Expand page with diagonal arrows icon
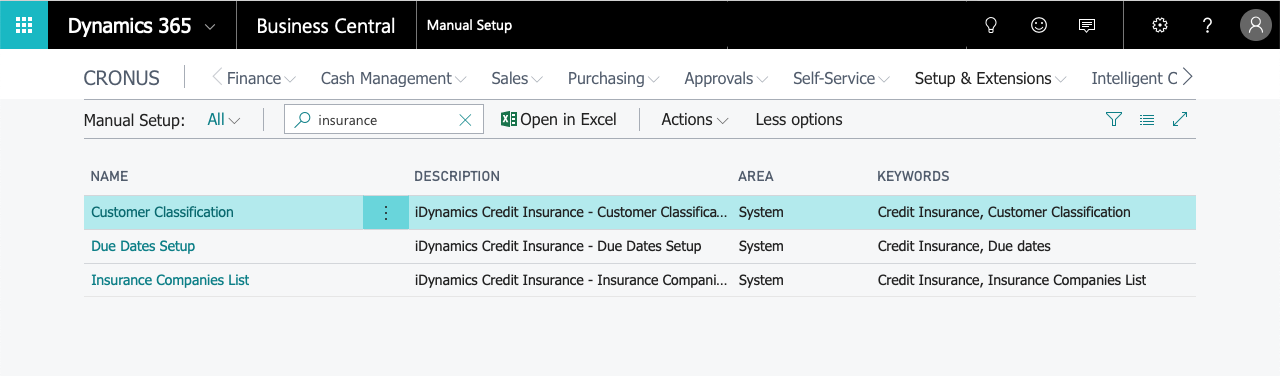This screenshot has width=1280, height=376. pyautogui.click(x=1180, y=120)
